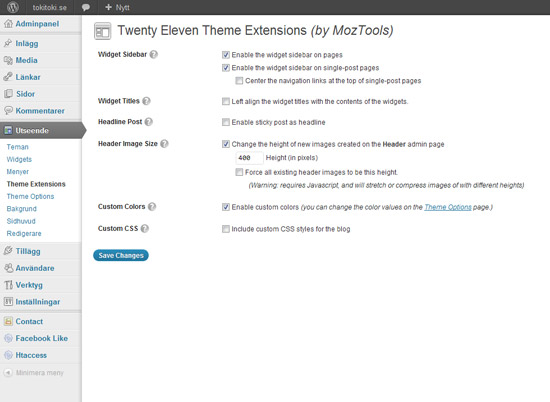Image resolution: width=550 pixels, height=402 pixels.
Task: Select Theme Options in Utseende submenu
Action: pyautogui.click(x=30, y=196)
